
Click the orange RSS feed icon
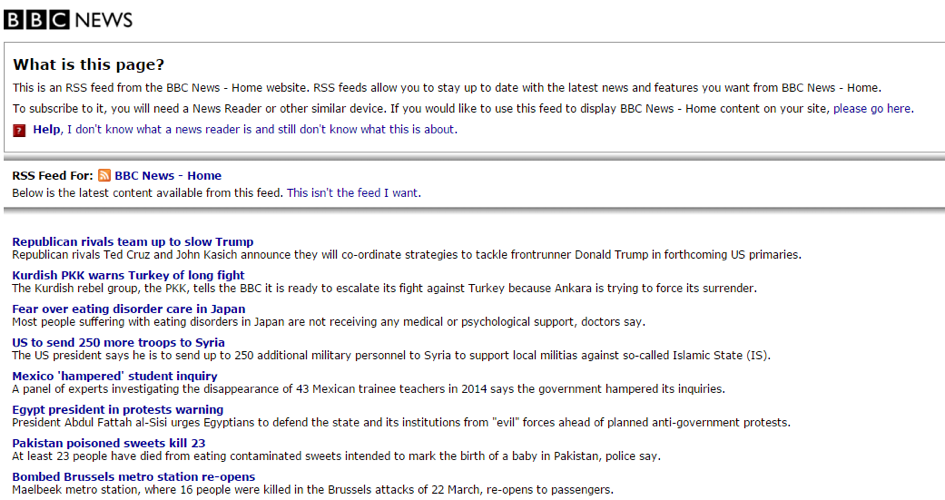(x=104, y=175)
